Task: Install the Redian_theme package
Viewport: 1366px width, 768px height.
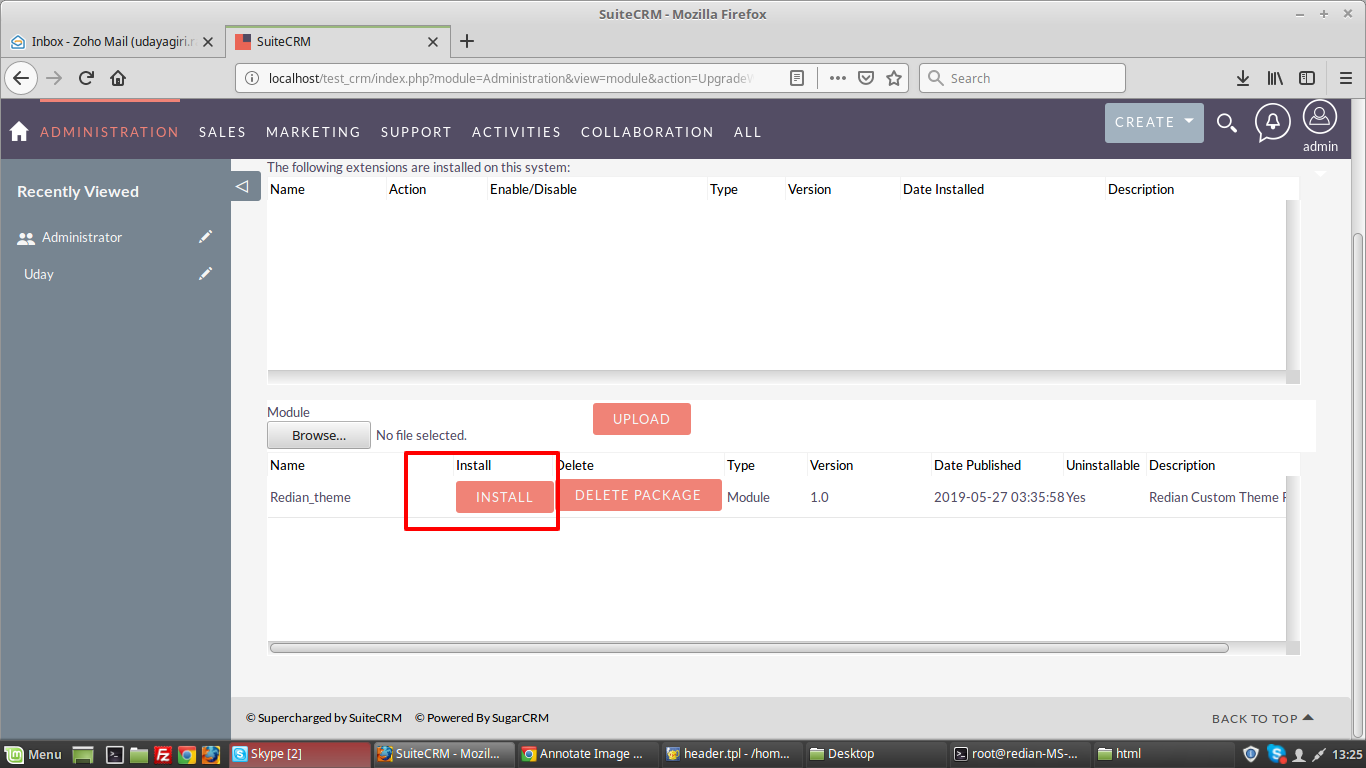Action: pyautogui.click(x=504, y=497)
